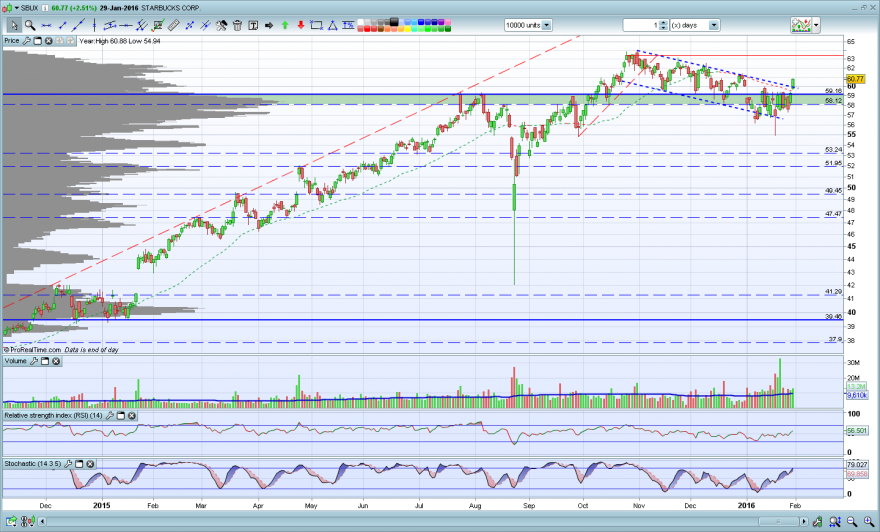This screenshot has height=532, width=880.
Task: Open the 10000 units dropdown
Action: [x=547, y=25]
